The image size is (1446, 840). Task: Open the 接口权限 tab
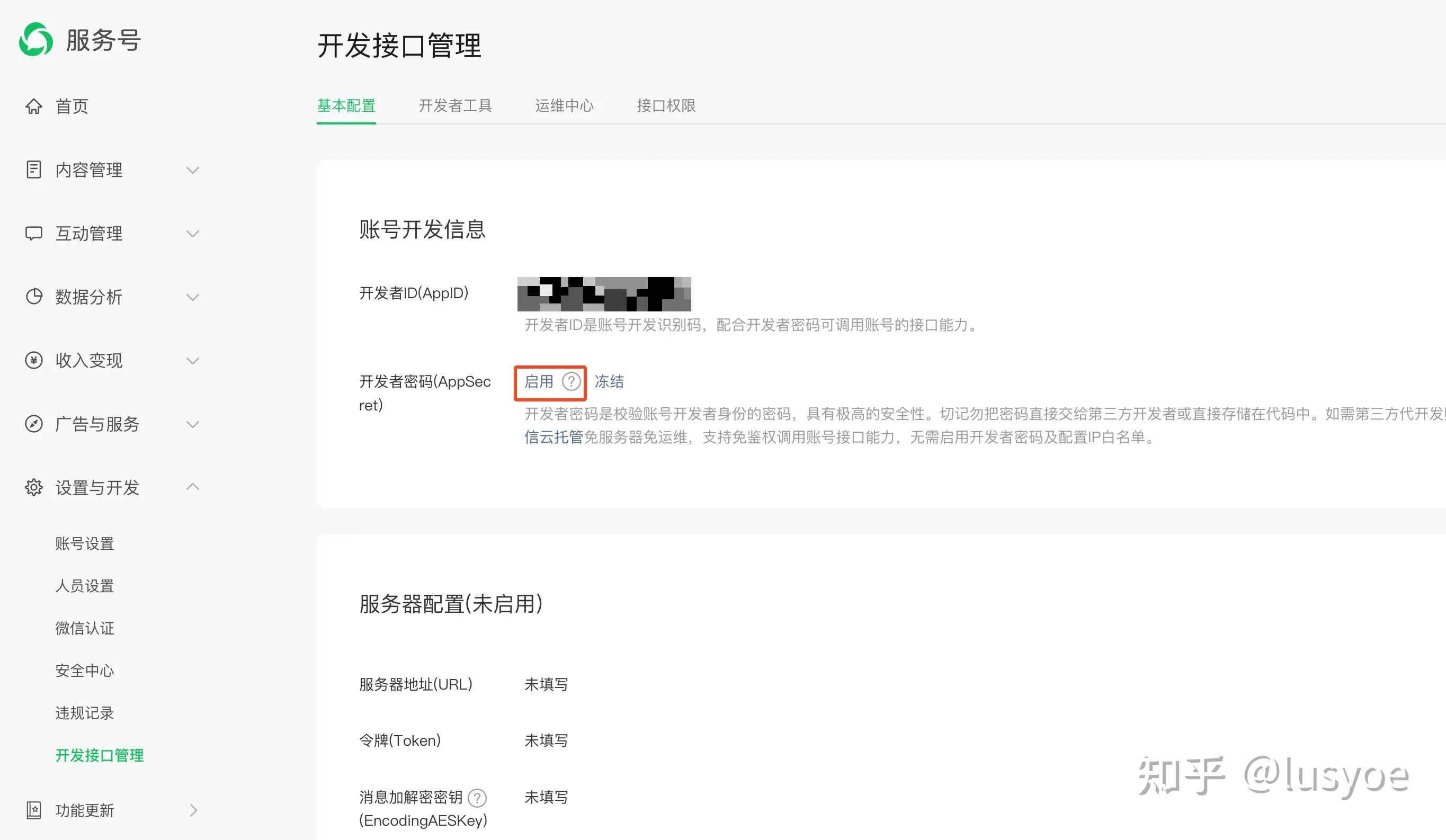coord(666,105)
